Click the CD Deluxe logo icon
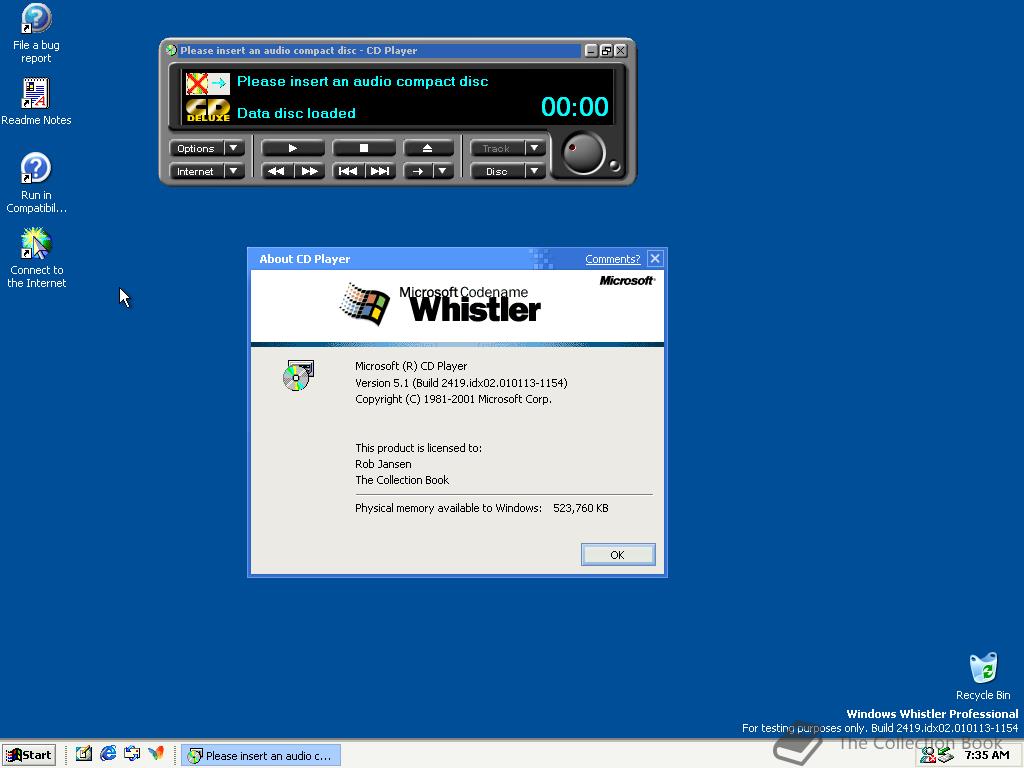This screenshot has height=768, width=1024. click(x=208, y=110)
